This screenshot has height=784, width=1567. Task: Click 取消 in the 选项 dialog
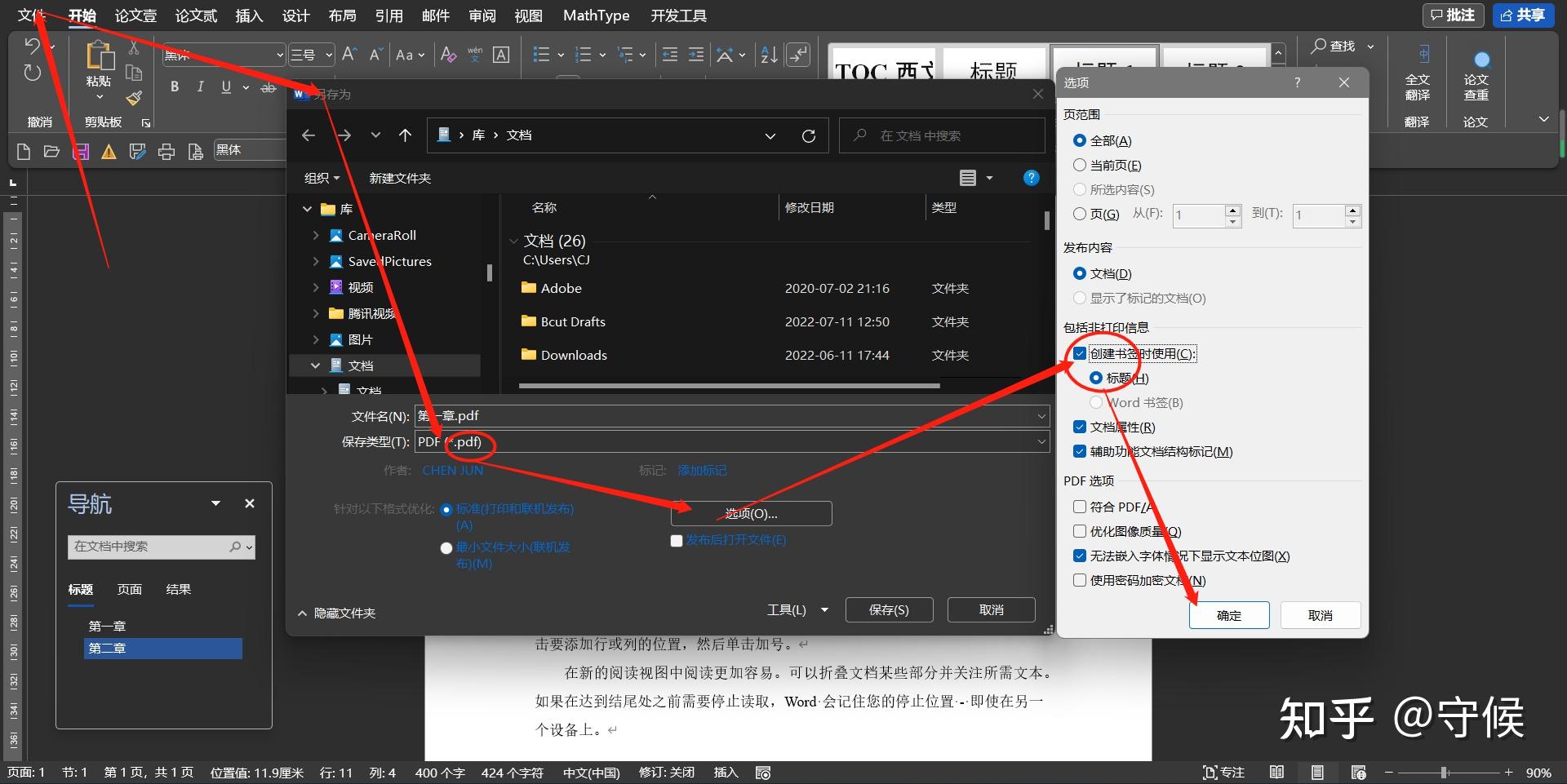pyautogui.click(x=1321, y=616)
